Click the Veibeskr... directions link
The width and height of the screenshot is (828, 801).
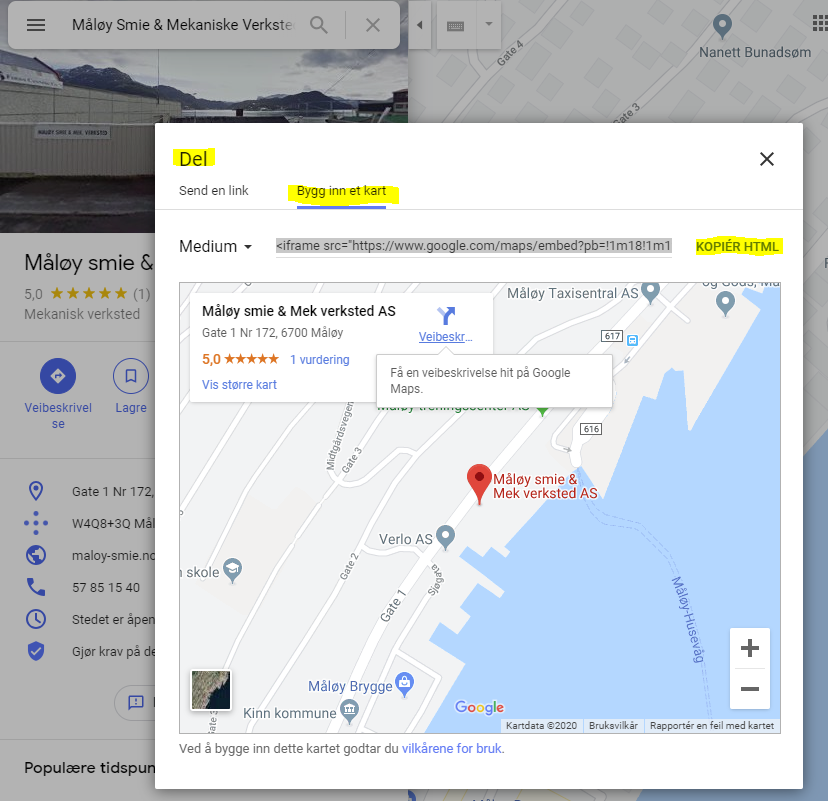pos(445,337)
